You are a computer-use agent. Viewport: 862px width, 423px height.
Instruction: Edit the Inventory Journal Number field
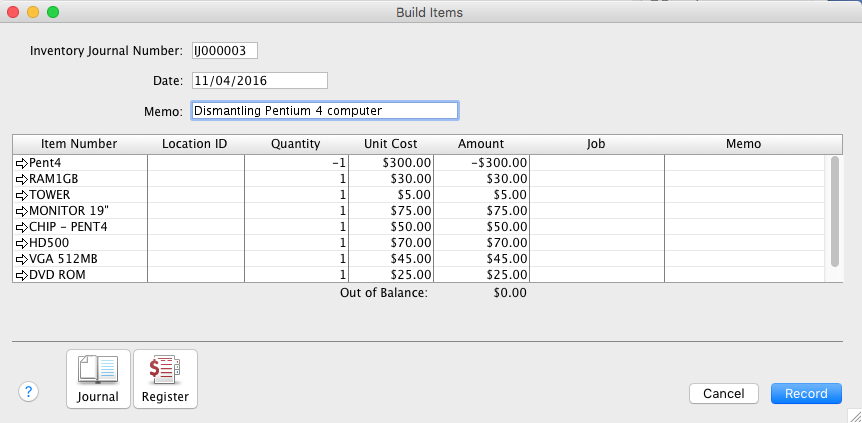(224, 50)
